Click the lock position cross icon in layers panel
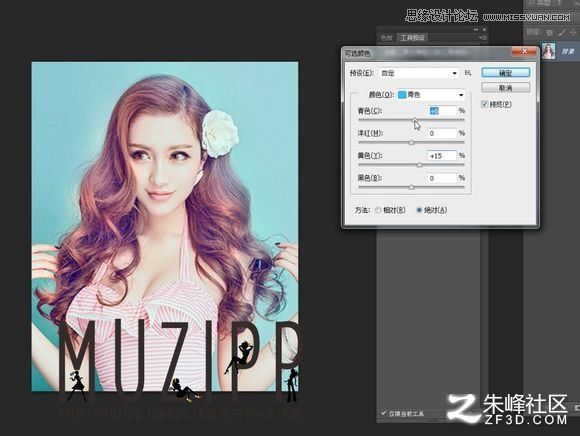The image size is (580, 436). click(x=573, y=33)
